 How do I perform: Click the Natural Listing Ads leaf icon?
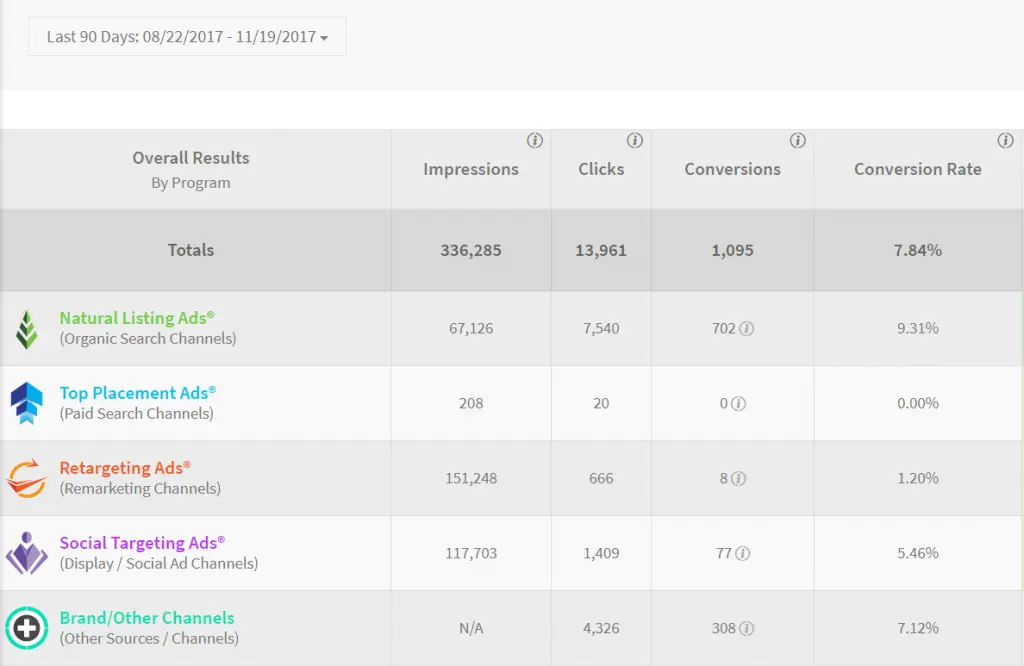(27, 329)
